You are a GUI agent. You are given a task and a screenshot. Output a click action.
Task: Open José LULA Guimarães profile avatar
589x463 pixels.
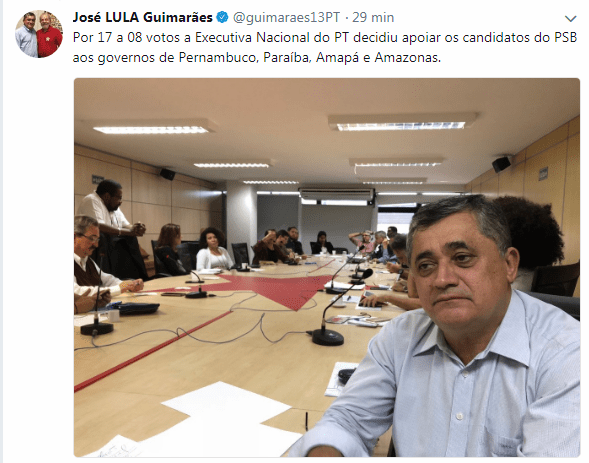coord(39,34)
